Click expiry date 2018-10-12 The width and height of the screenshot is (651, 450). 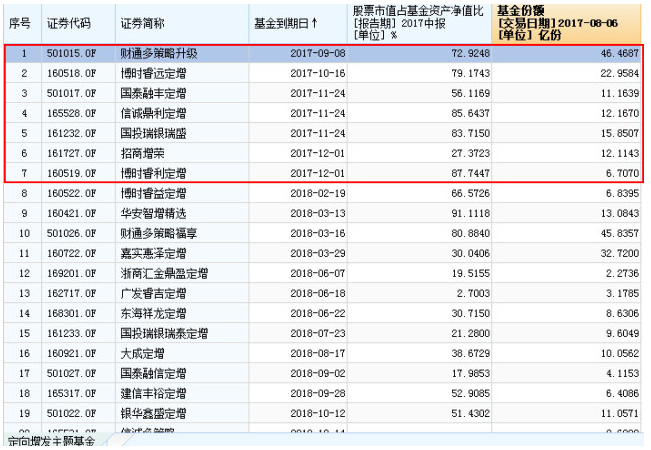coord(318,413)
